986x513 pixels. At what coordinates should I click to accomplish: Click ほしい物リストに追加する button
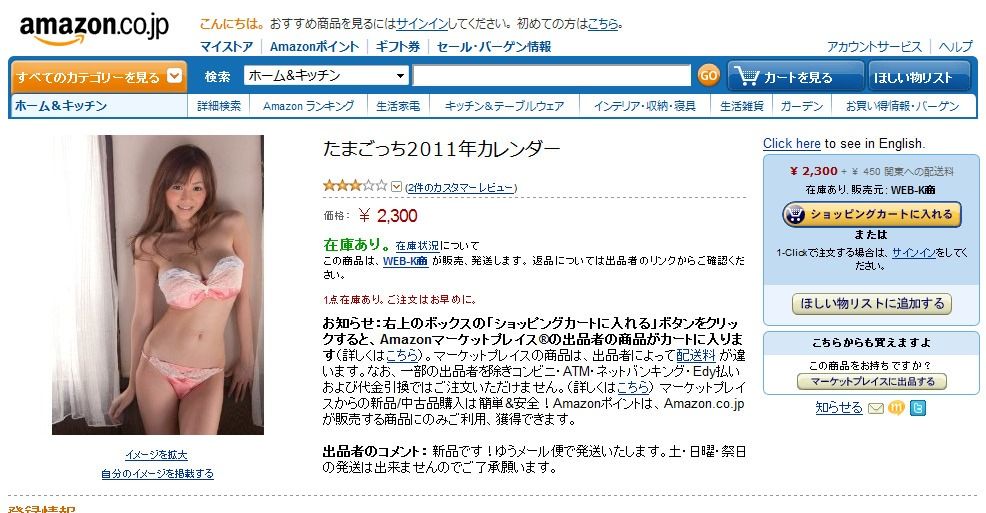click(872, 304)
